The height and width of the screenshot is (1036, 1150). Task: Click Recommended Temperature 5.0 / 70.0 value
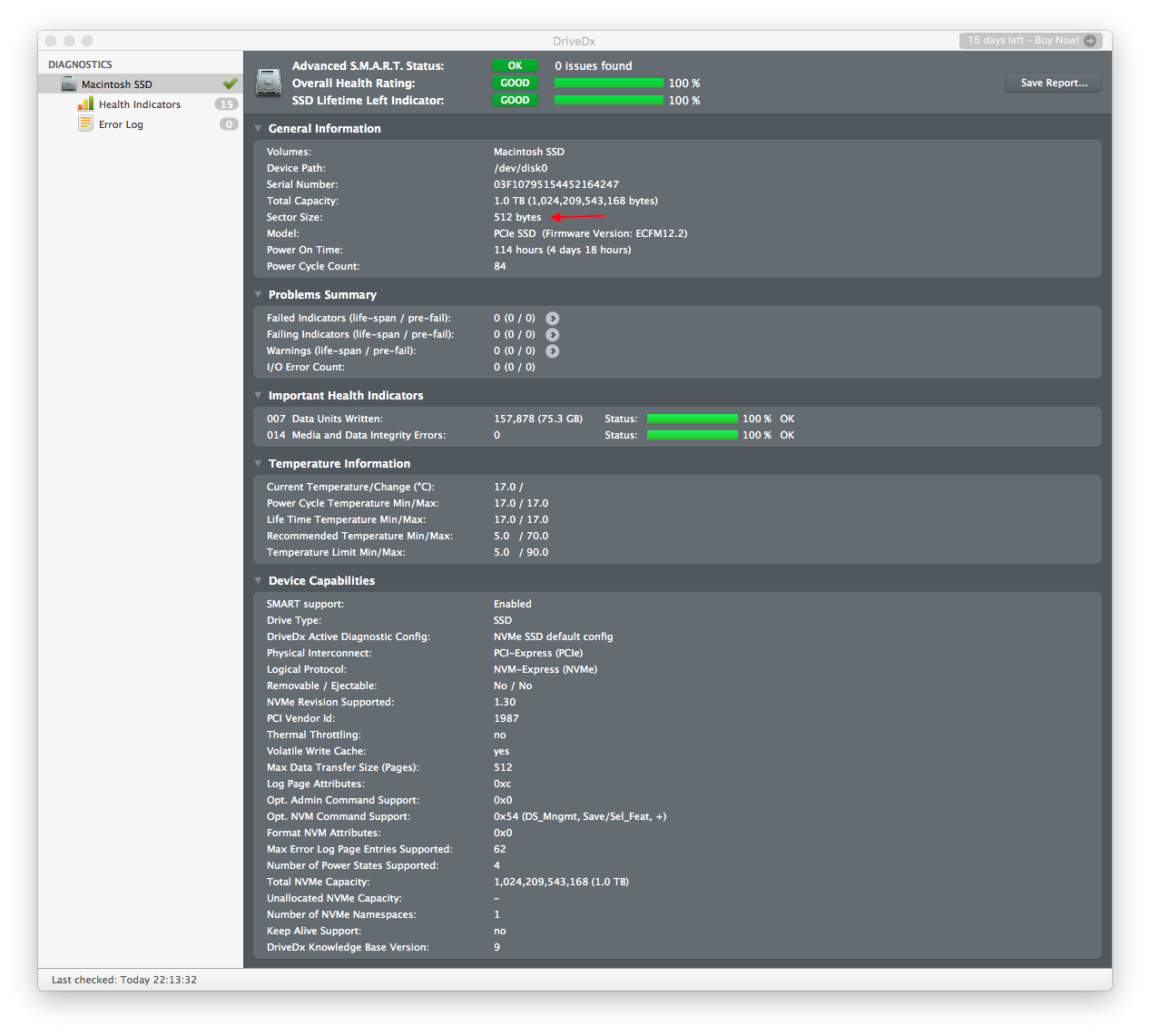tap(521, 536)
